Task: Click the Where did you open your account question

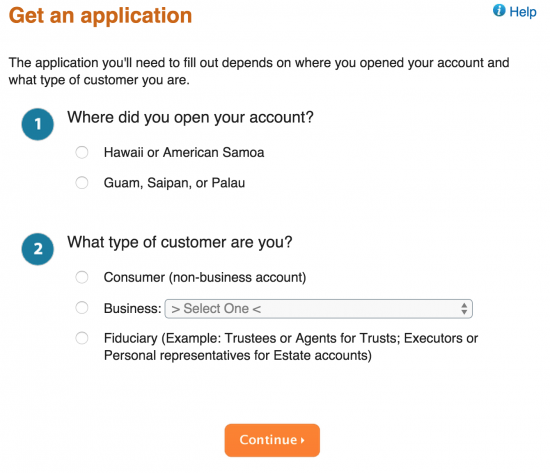Action: click(x=190, y=118)
